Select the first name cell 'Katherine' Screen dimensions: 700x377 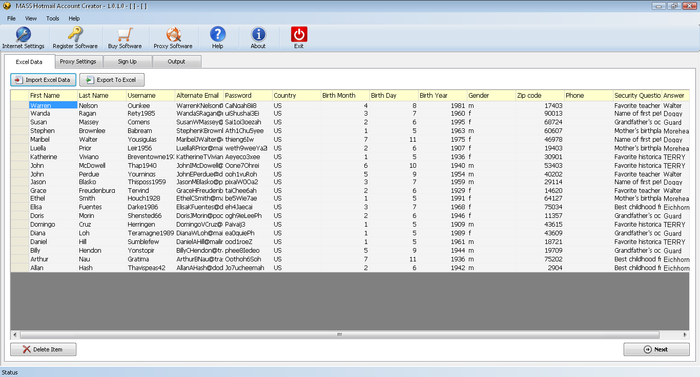(x=53, y=157)
